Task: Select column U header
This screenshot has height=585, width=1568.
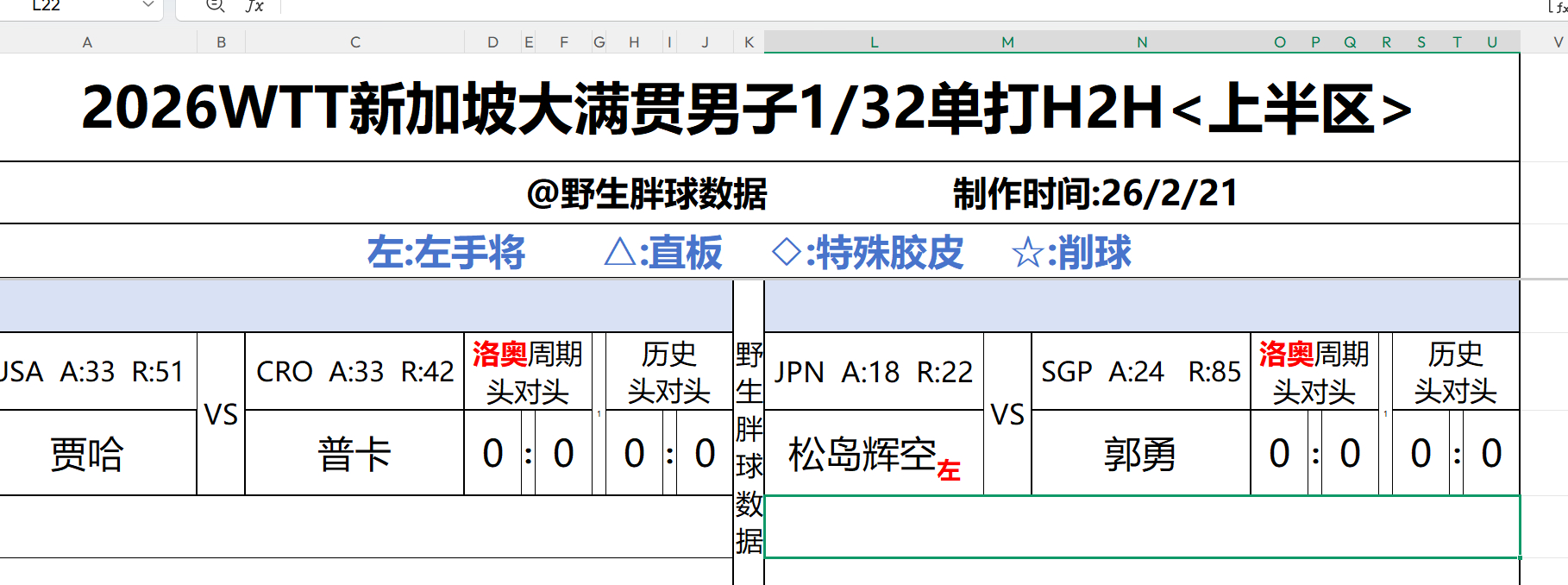Action: click(1491, 41)
